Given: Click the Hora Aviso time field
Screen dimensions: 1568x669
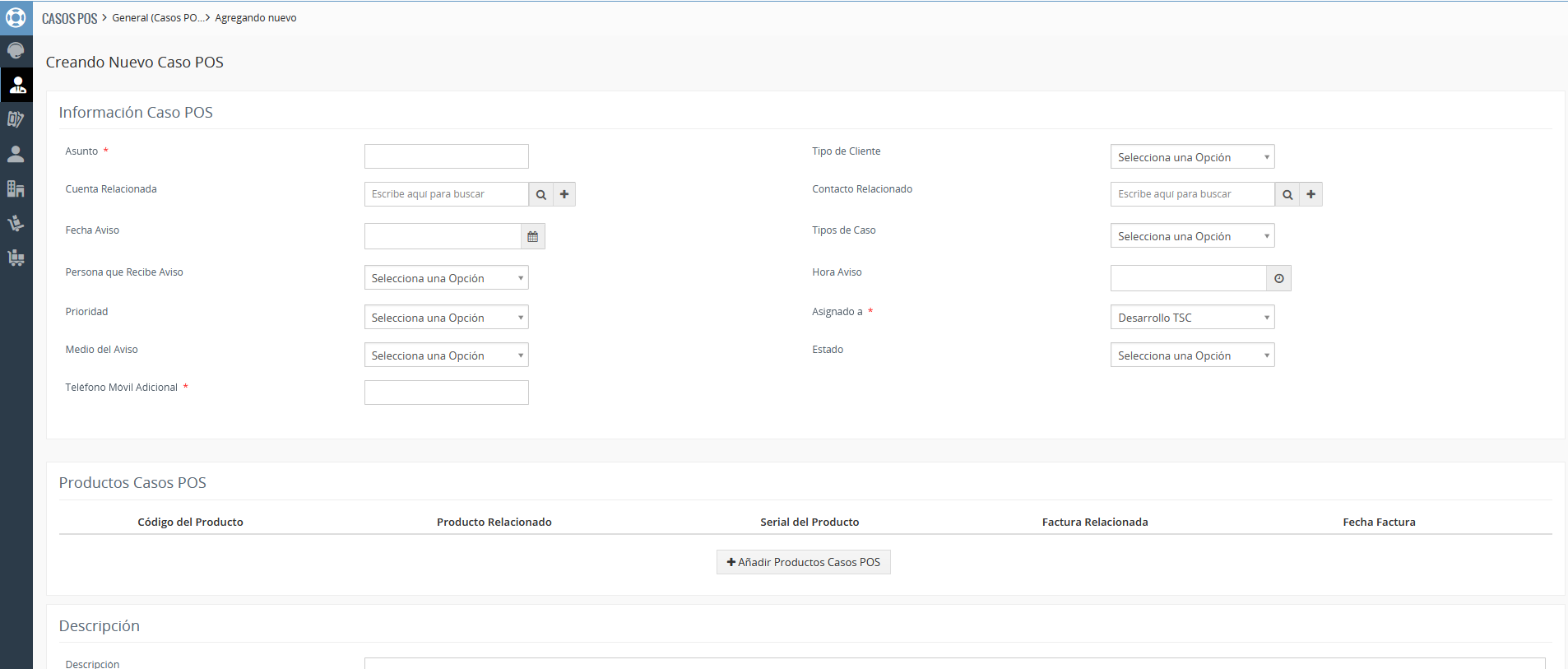Looking at the screenshot, I should (1188, 278).
